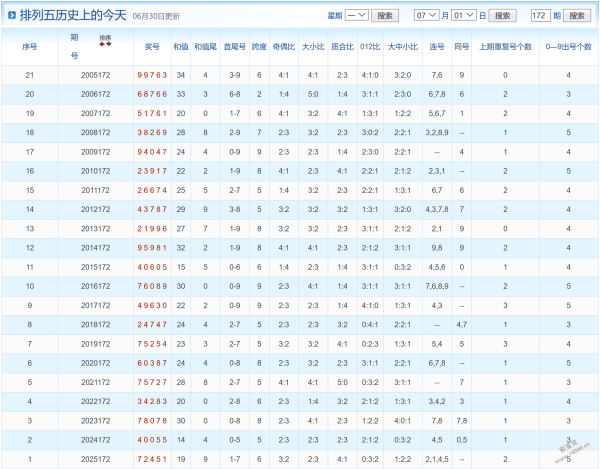Click the 连号 column header

tap(437, 47)
